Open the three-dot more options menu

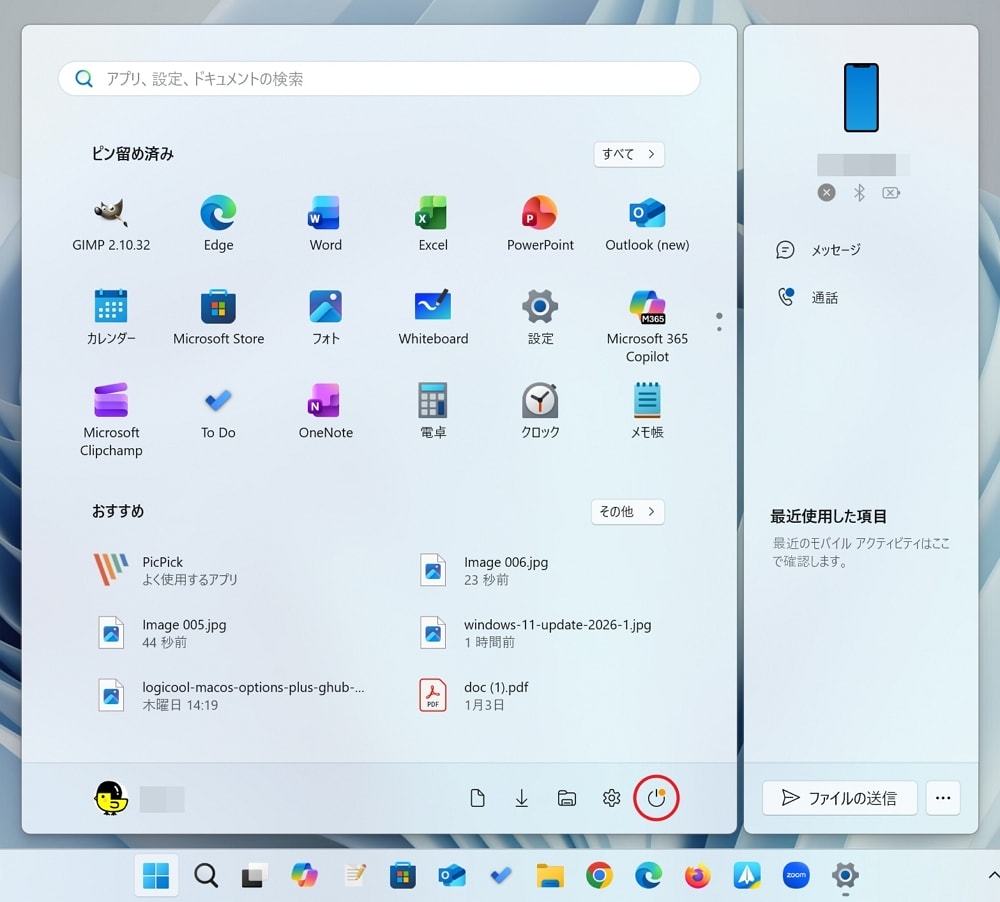click(x=942, y=798)
